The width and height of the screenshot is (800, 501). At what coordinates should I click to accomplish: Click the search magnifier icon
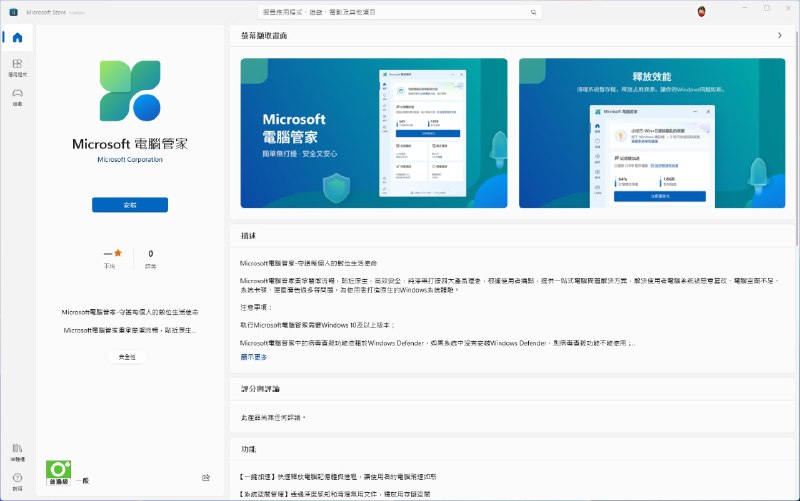533,12
